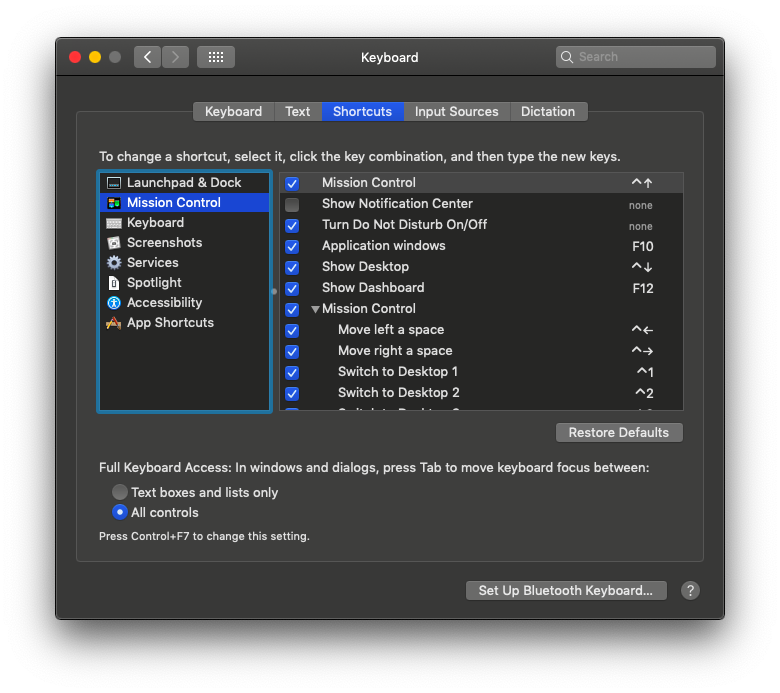Toggle the Mission Control group checkbox
The height and width of the screenshot is (693, 780).
click(292, 309)
